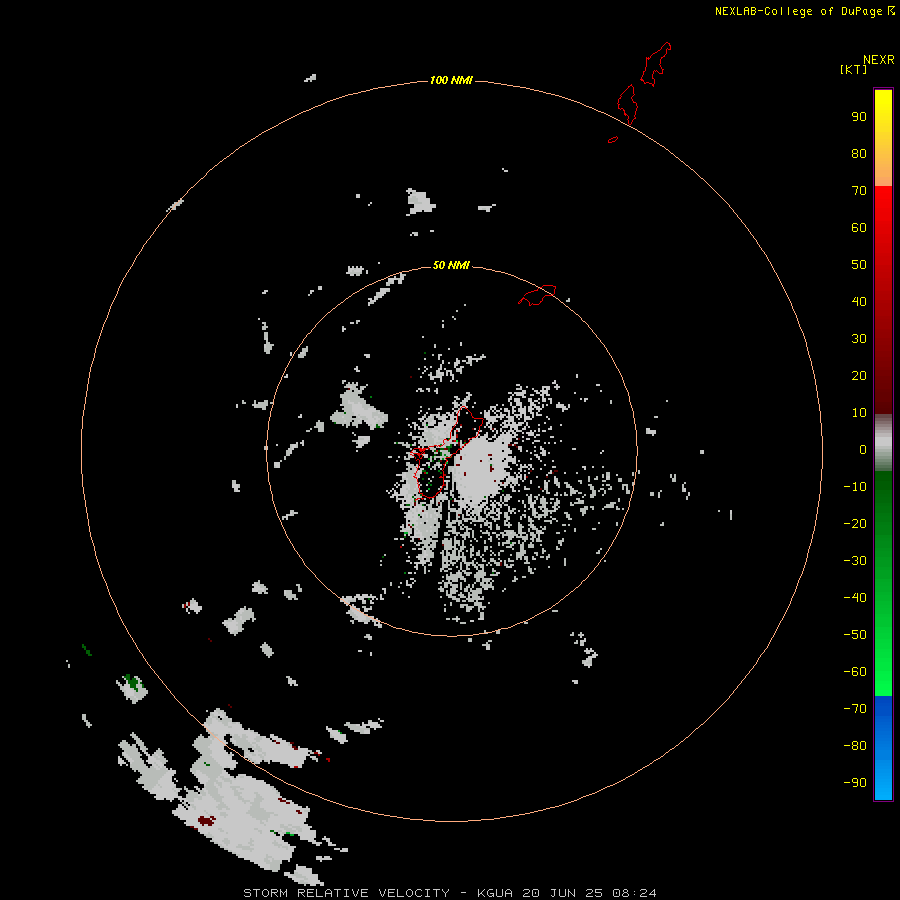The width and height of the screenshot is (900, 900).
Task: Select the 50 NMI range ring label
Action: [451, 265]
